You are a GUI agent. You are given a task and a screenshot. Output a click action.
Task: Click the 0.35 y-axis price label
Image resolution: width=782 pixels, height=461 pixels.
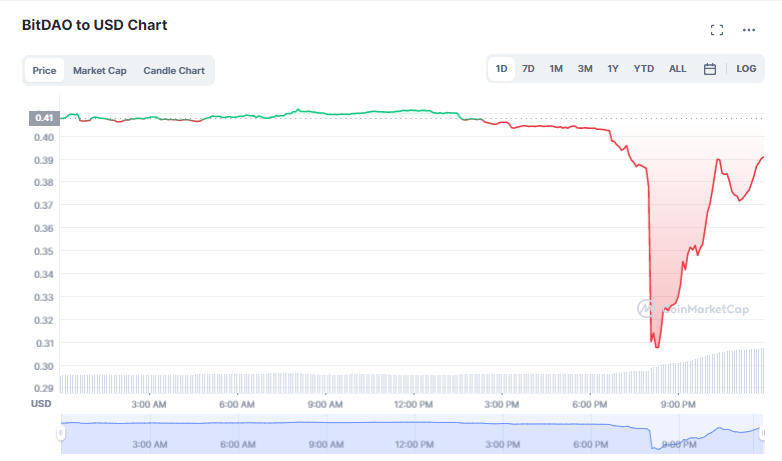click(44, 251)
